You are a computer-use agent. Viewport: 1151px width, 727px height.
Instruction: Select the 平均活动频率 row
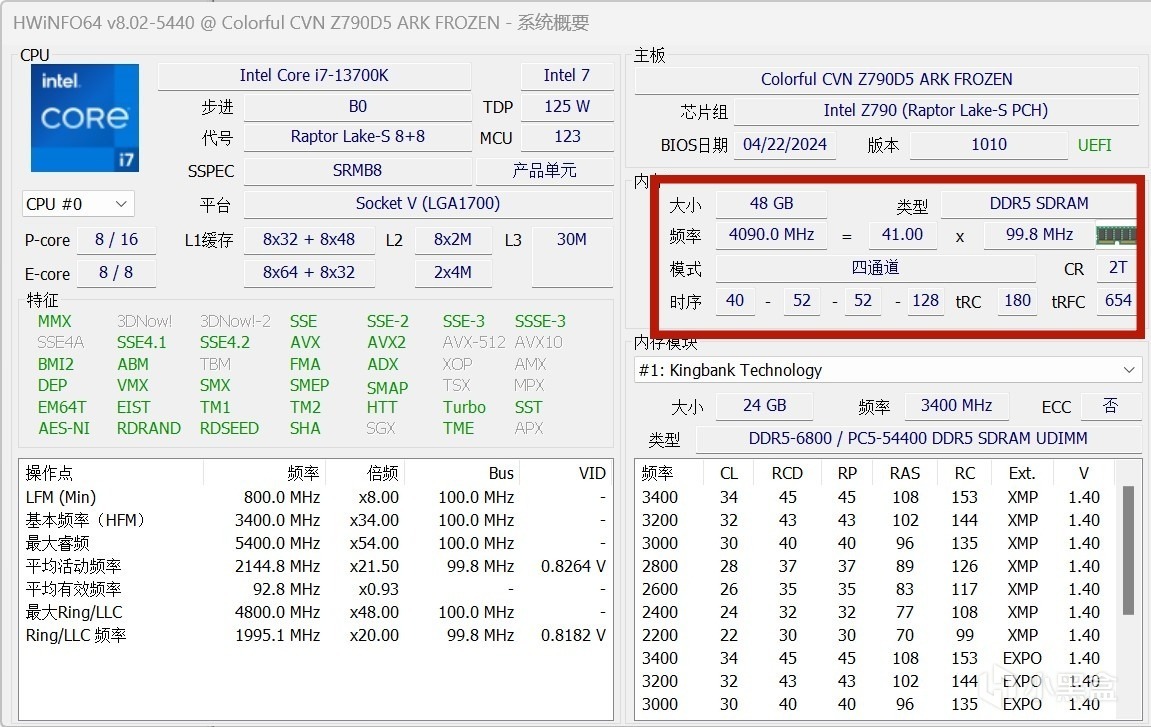[316, 567]
